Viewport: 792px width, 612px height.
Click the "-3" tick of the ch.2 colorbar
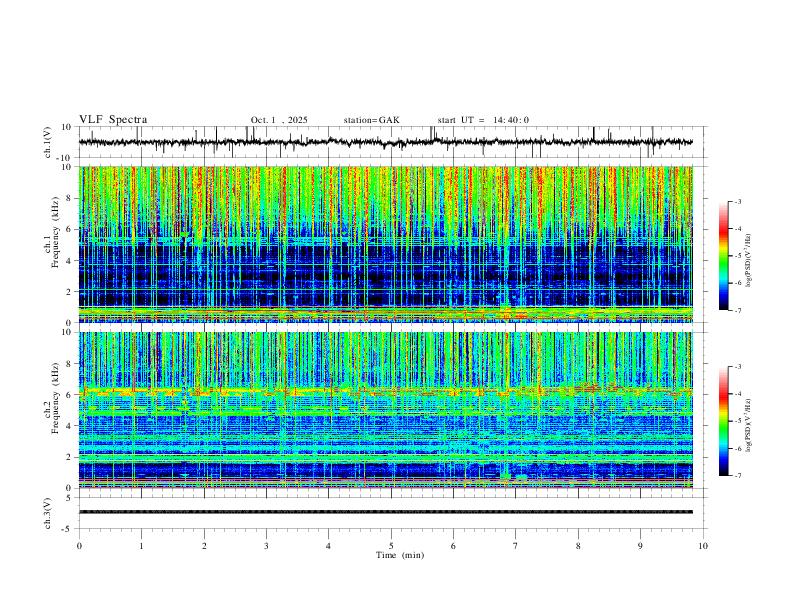(x=737, y=367)
